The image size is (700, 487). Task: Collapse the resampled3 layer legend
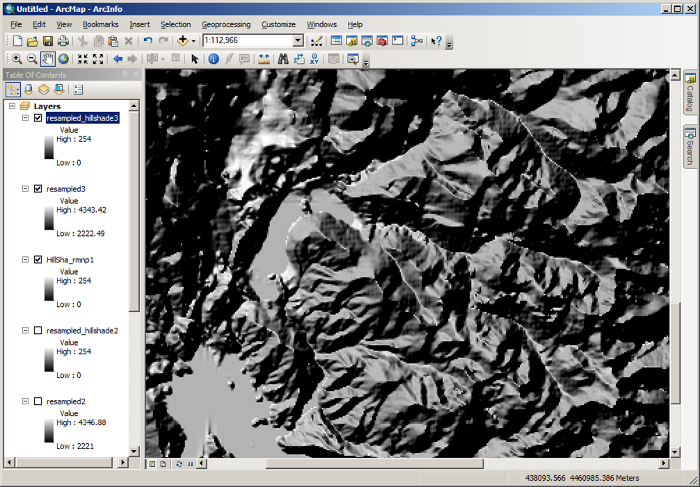(25, 188)
